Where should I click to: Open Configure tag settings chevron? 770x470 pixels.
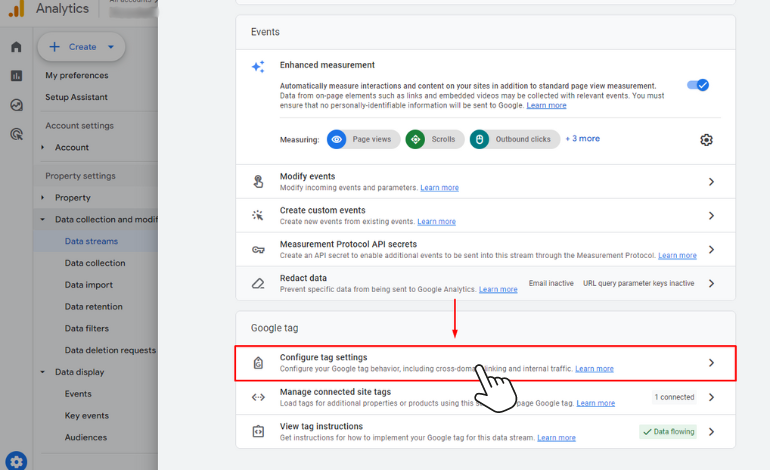[x=711, y=363]
